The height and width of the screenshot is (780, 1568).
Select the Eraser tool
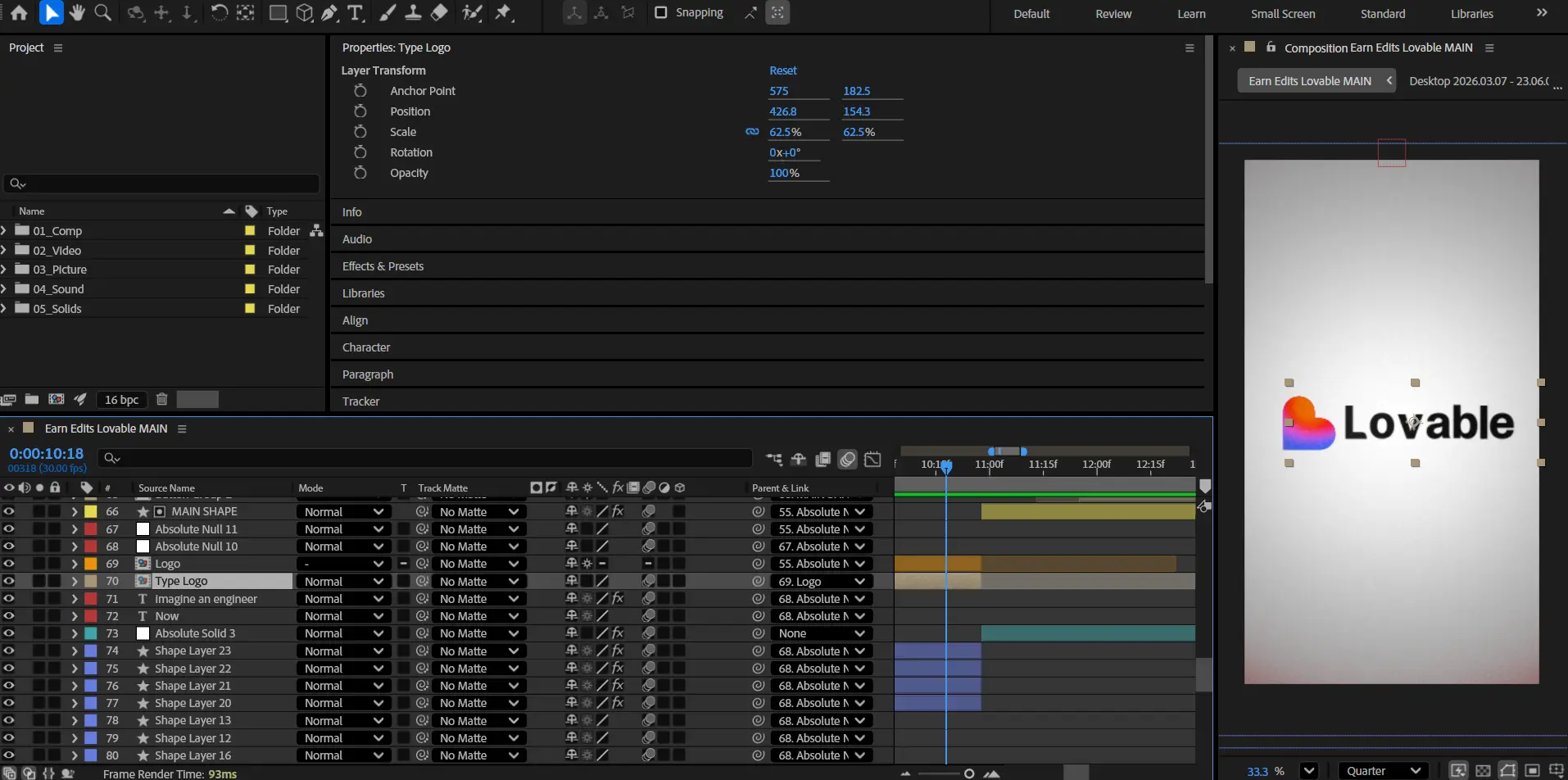(439, 13)
